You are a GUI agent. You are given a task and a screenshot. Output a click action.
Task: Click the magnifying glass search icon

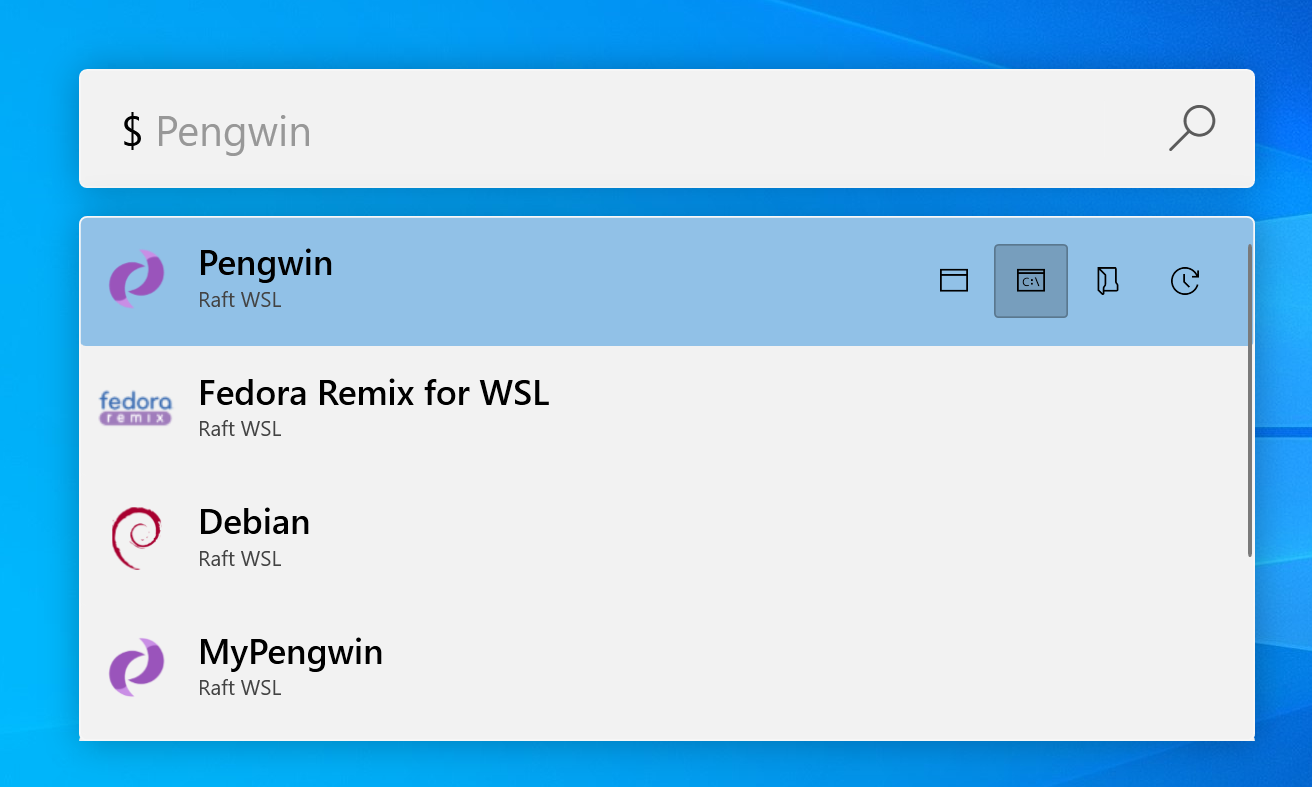[x=1192, y=128]
